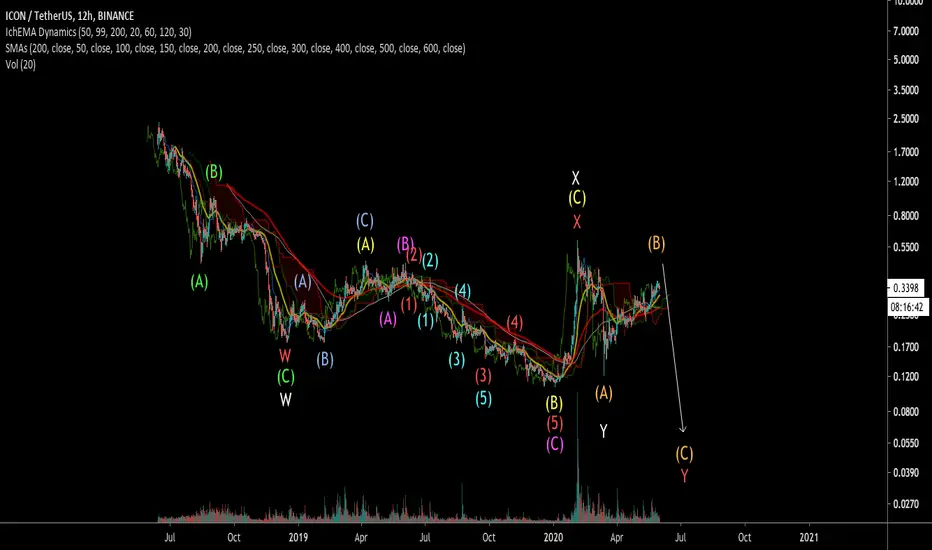Screen dimensions: 932x550
Task: Select the orange (C) projection label
Action: pyautogui.click(x=684, y=454)
